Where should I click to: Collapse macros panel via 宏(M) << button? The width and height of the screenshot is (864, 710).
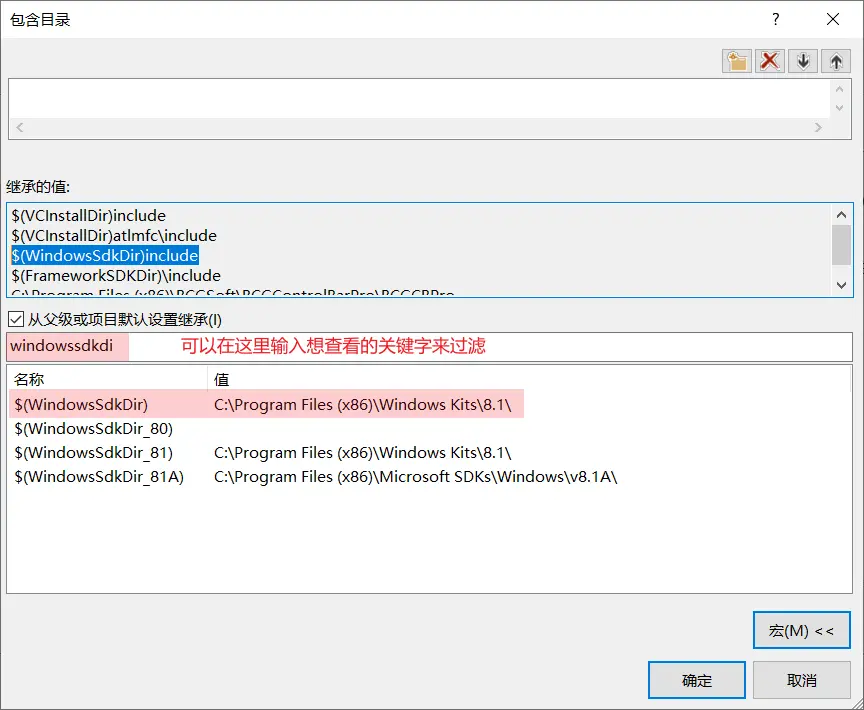(802, 630)
